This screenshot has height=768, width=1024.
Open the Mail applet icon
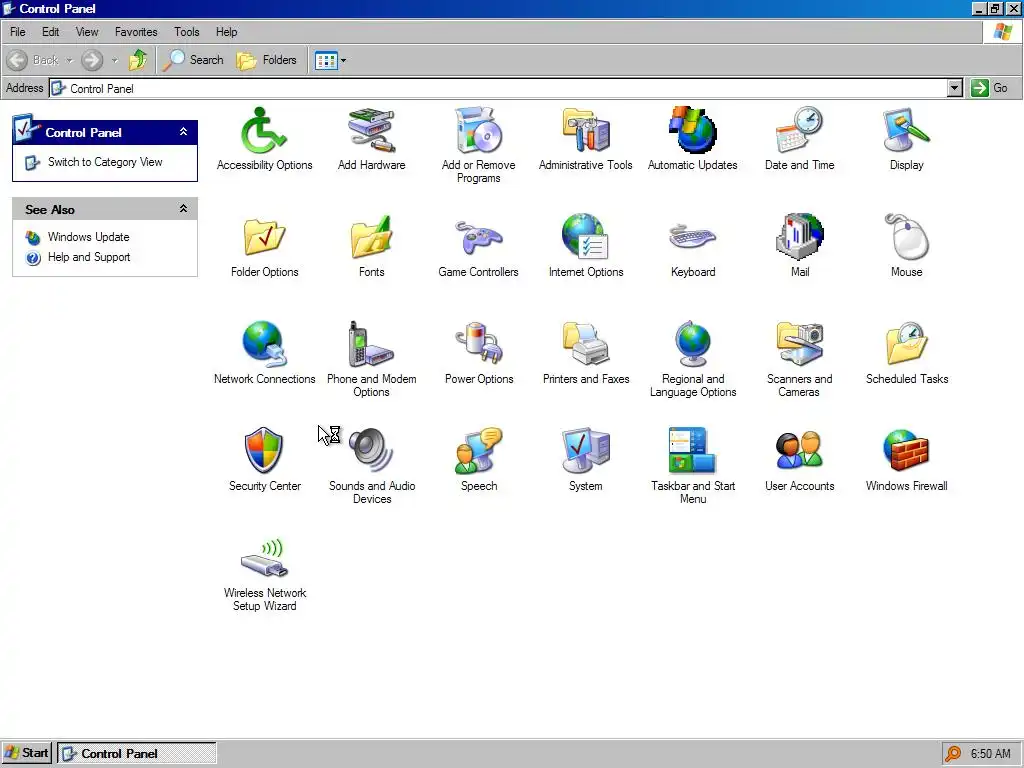point(799,237)
